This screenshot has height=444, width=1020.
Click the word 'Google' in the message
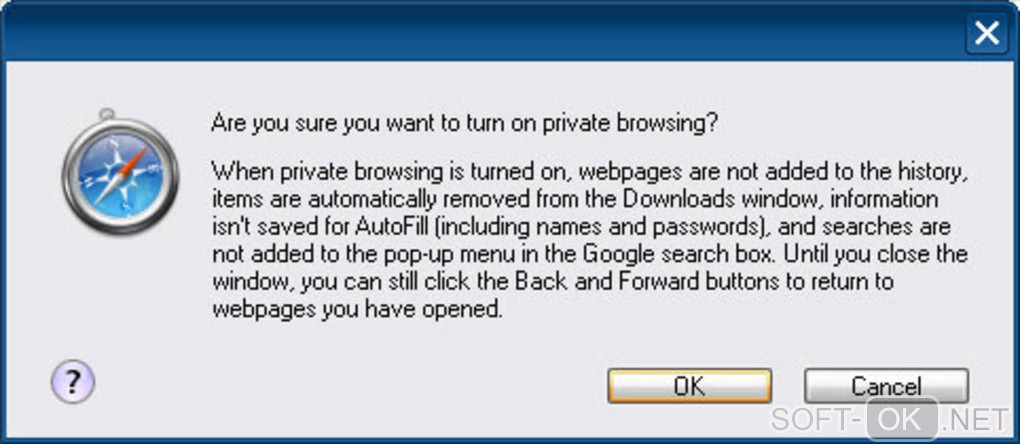coord(617,255)
